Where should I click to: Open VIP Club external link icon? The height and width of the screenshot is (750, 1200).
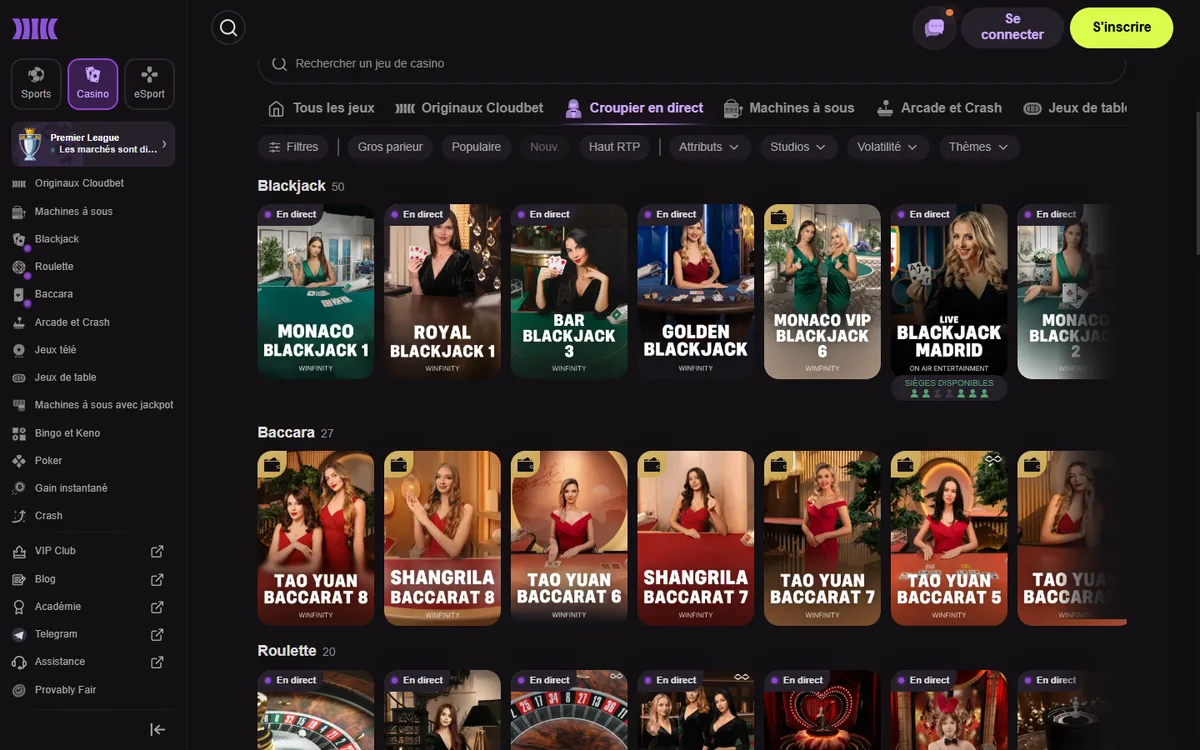point(157,551)
